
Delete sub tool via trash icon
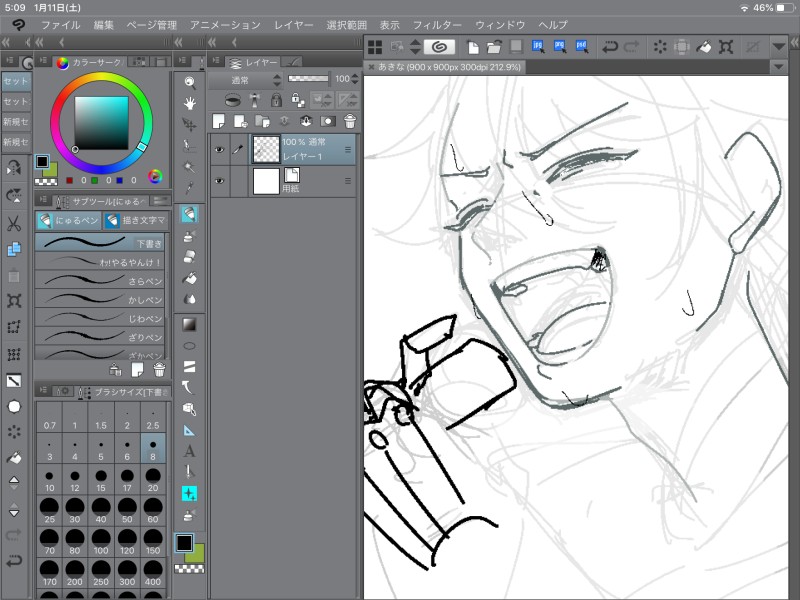tap(159, 369)
